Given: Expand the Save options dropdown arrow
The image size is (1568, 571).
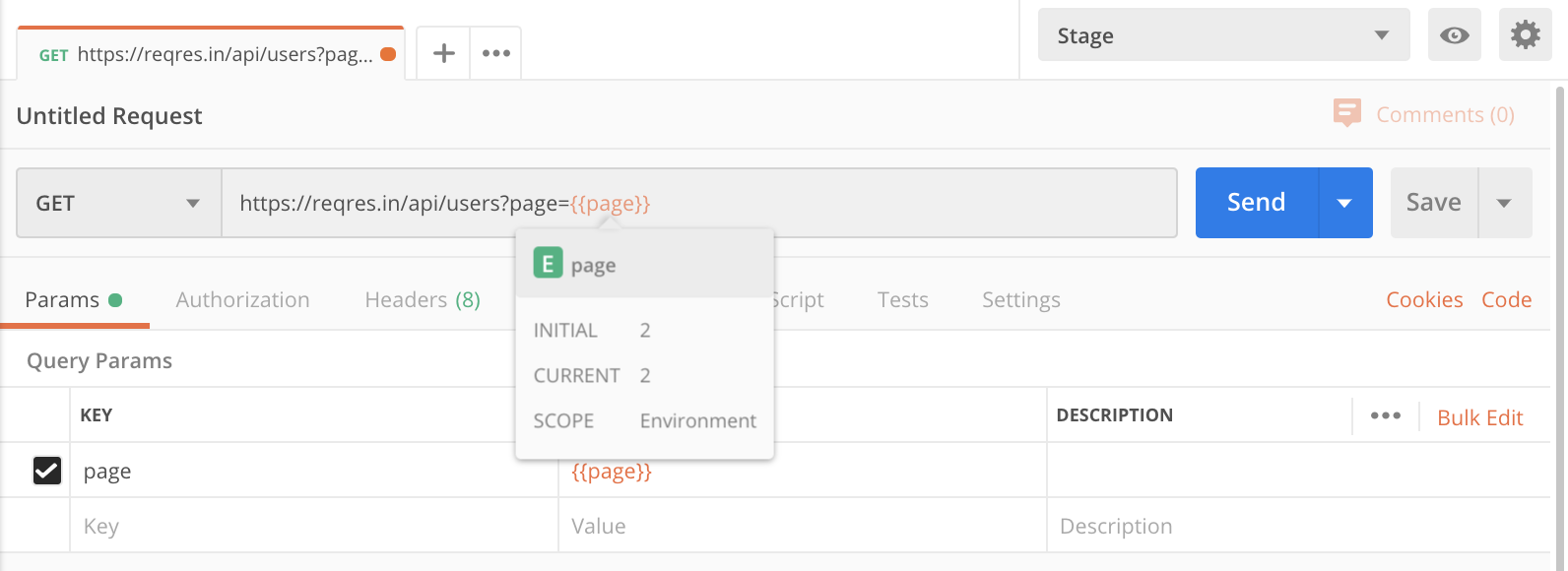Looking at the screenshot, I should coord(1504,203).
